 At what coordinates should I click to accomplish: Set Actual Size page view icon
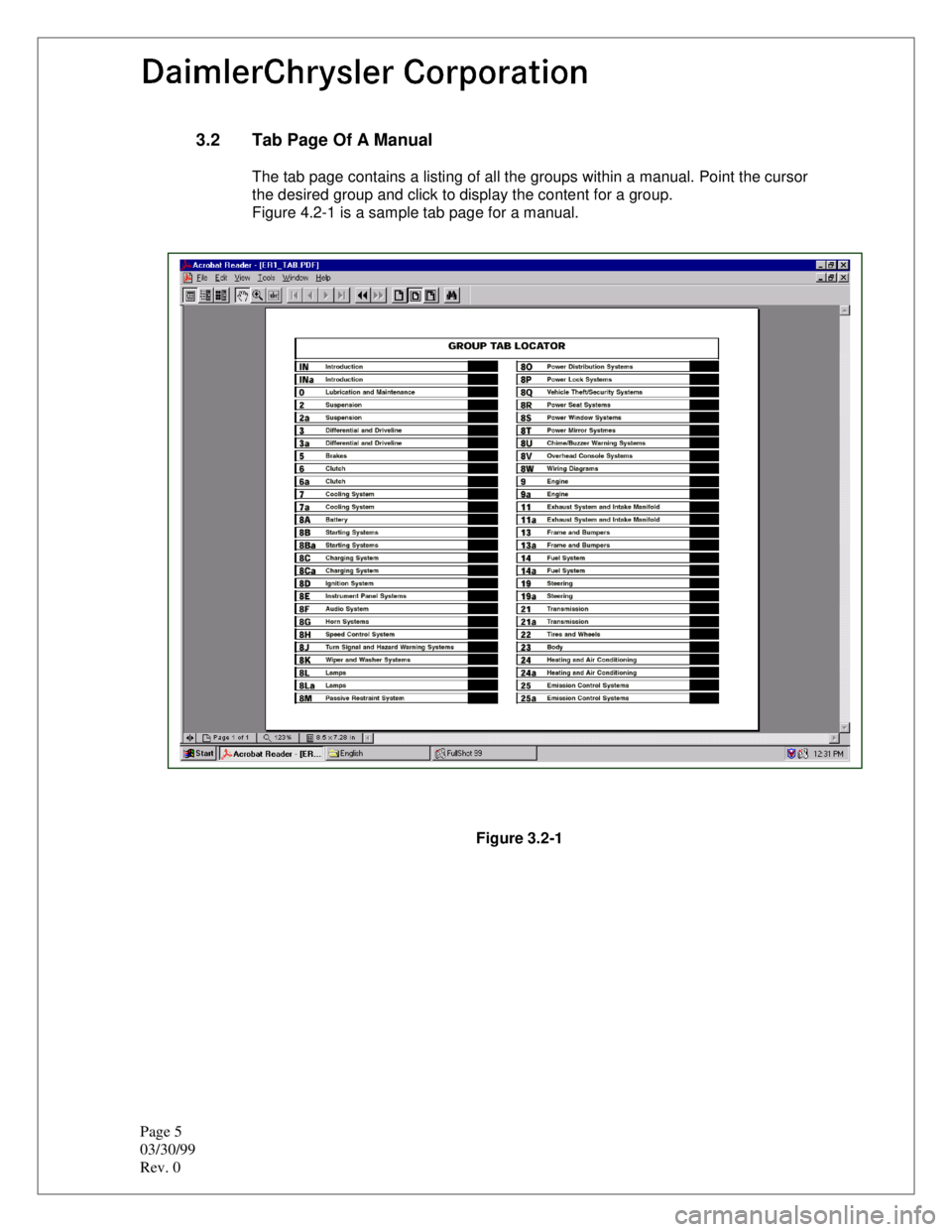tap(400, 296)
